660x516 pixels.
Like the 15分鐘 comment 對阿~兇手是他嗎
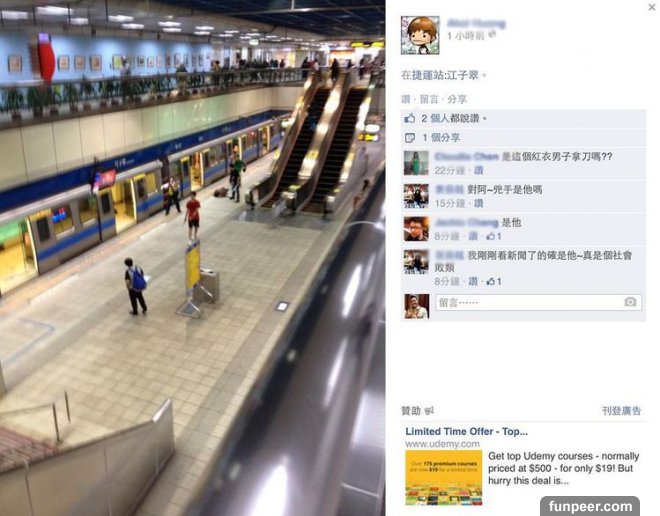click(479, 204)
